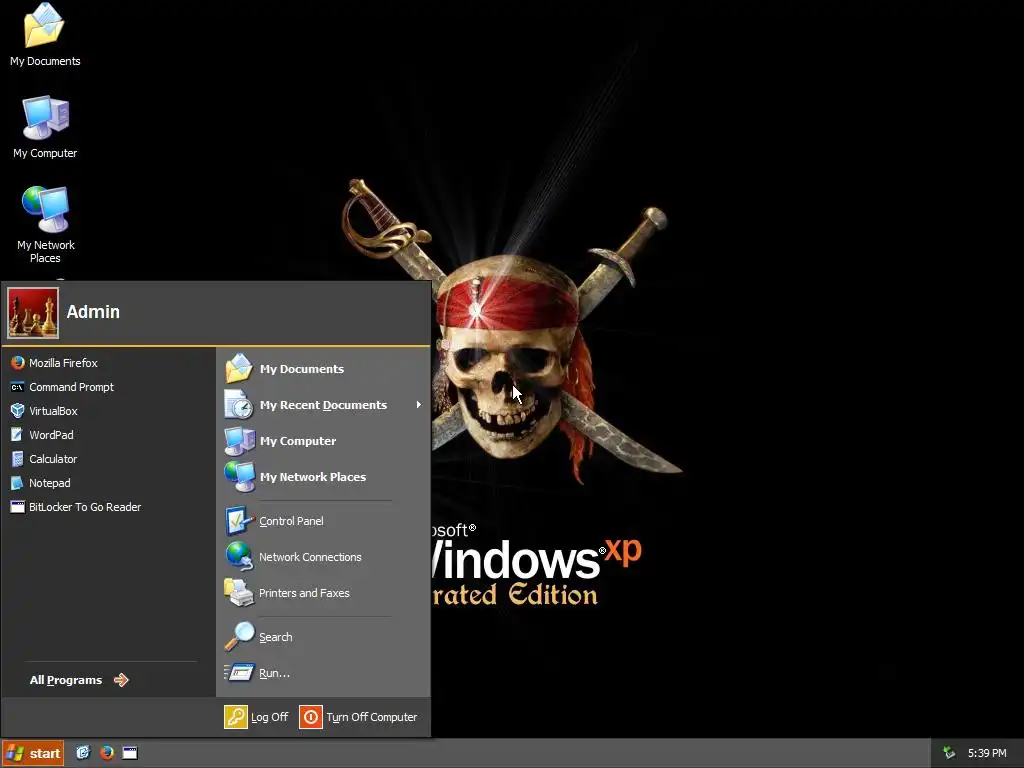Click the Command Prompt icon
The image size is (1024, 768).
click(x=18, y=387)
